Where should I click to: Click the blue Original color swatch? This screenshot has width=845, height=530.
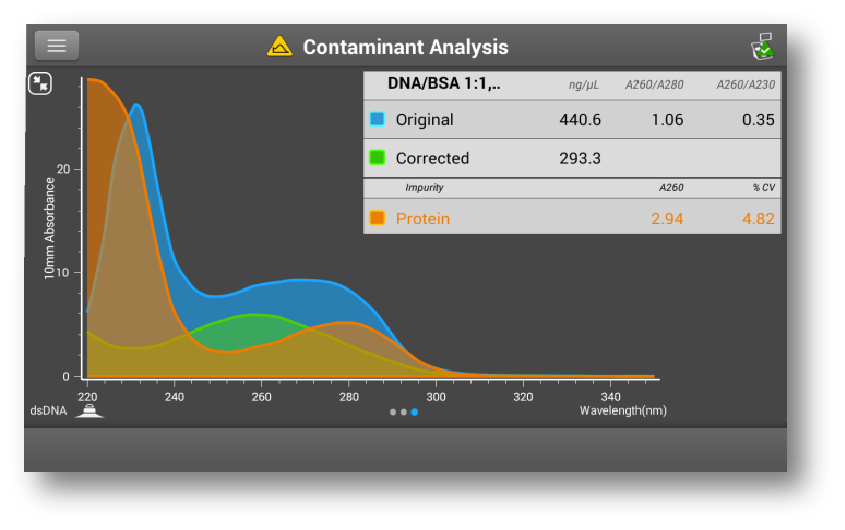(x=377, y=119)
